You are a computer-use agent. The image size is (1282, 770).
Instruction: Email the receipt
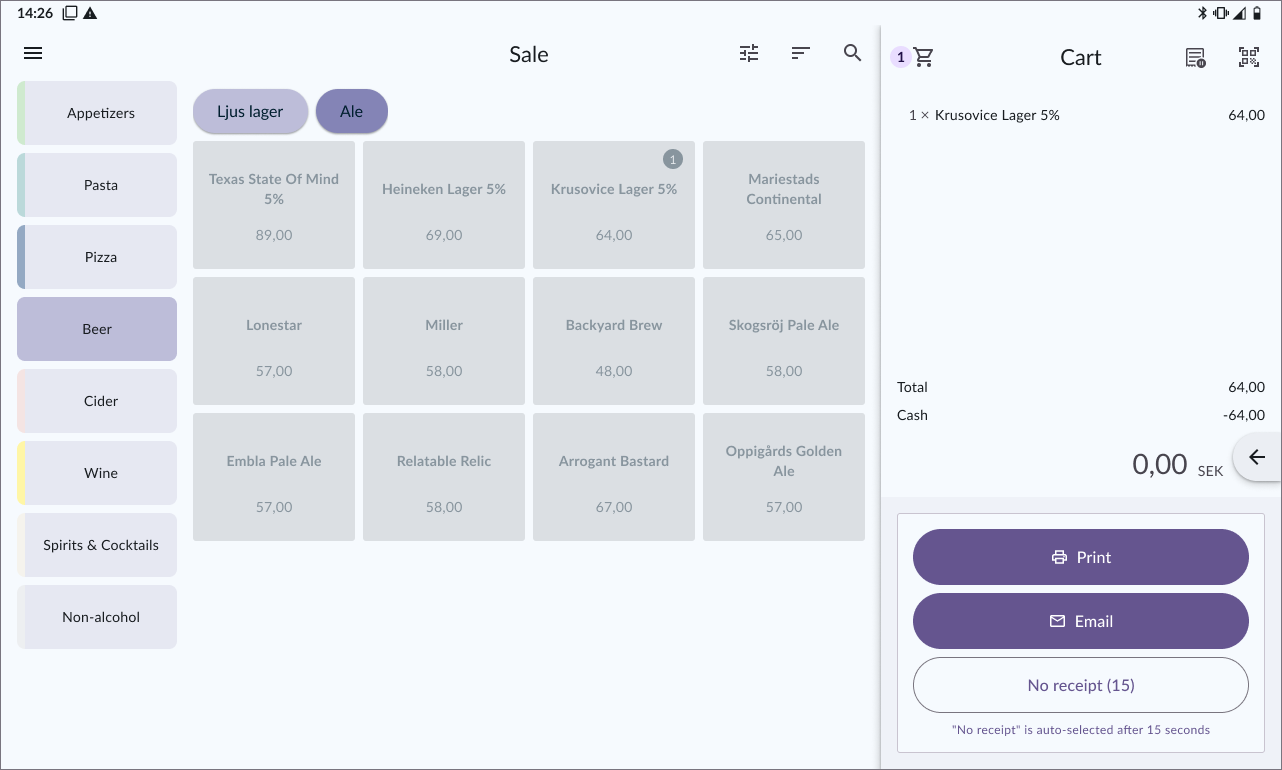1081,621
